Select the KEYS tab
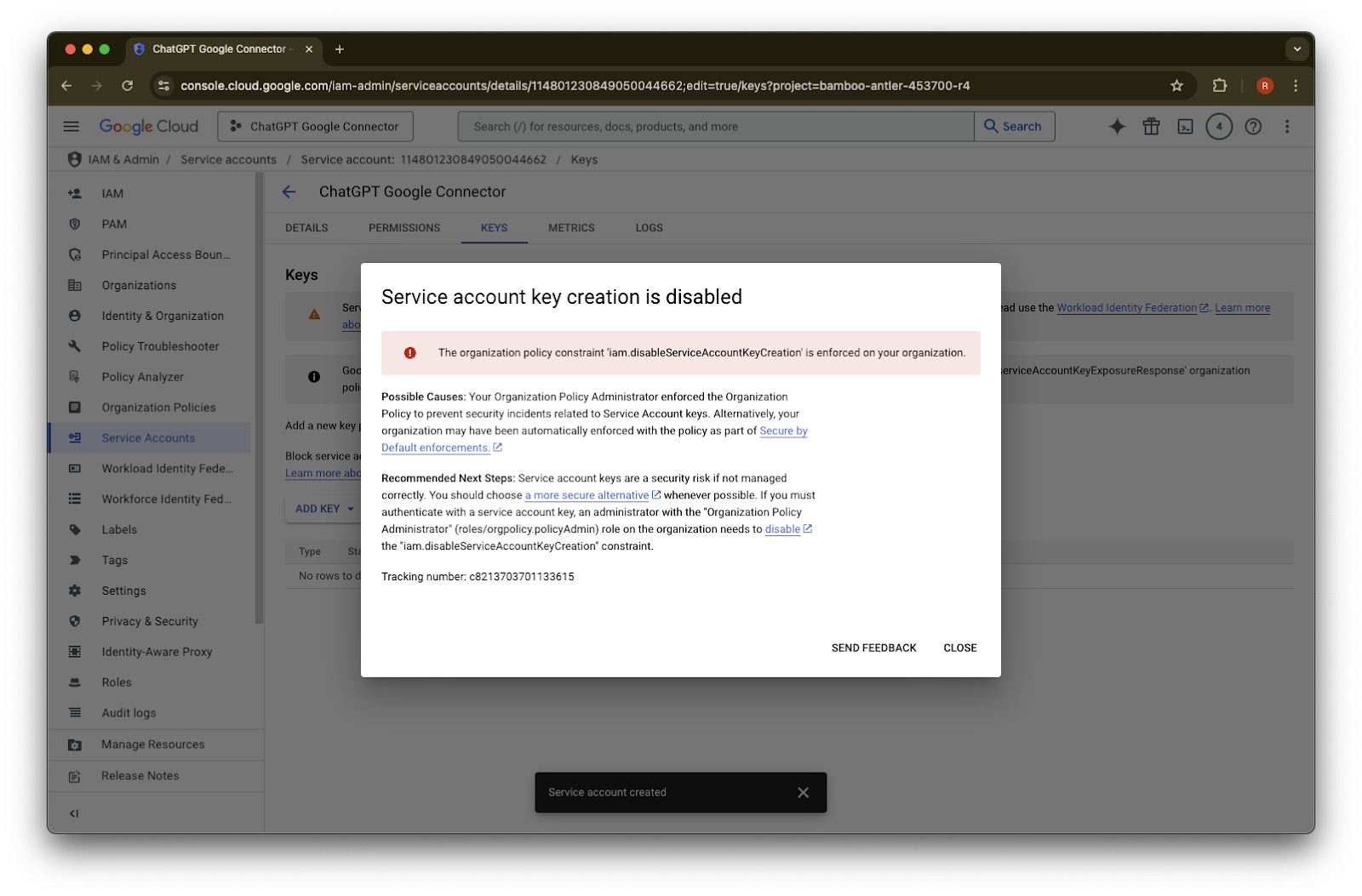 [x=494, y=228]
